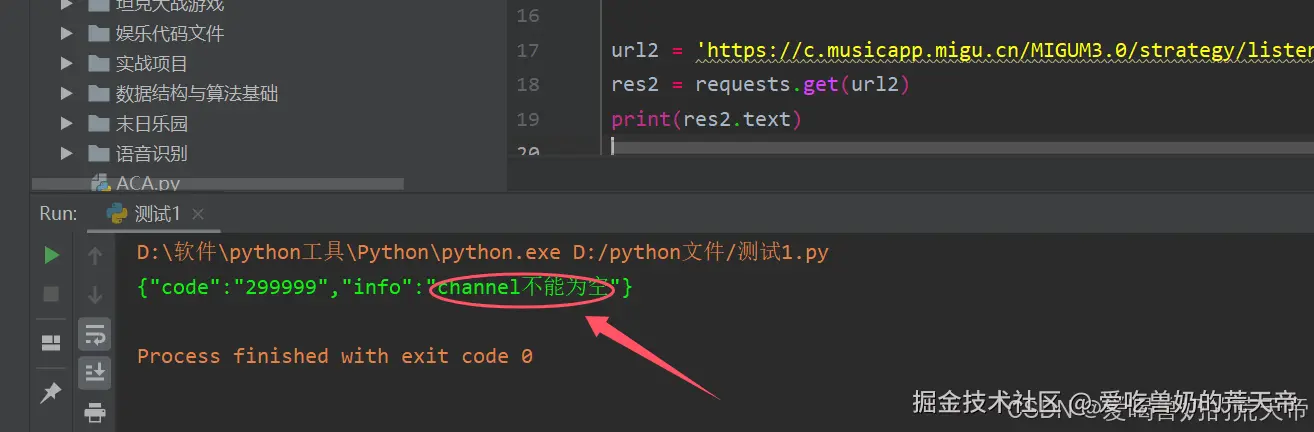Place cursor on the url2 assignment line
The image size is (1314, 432).
[x=962, y=50]
